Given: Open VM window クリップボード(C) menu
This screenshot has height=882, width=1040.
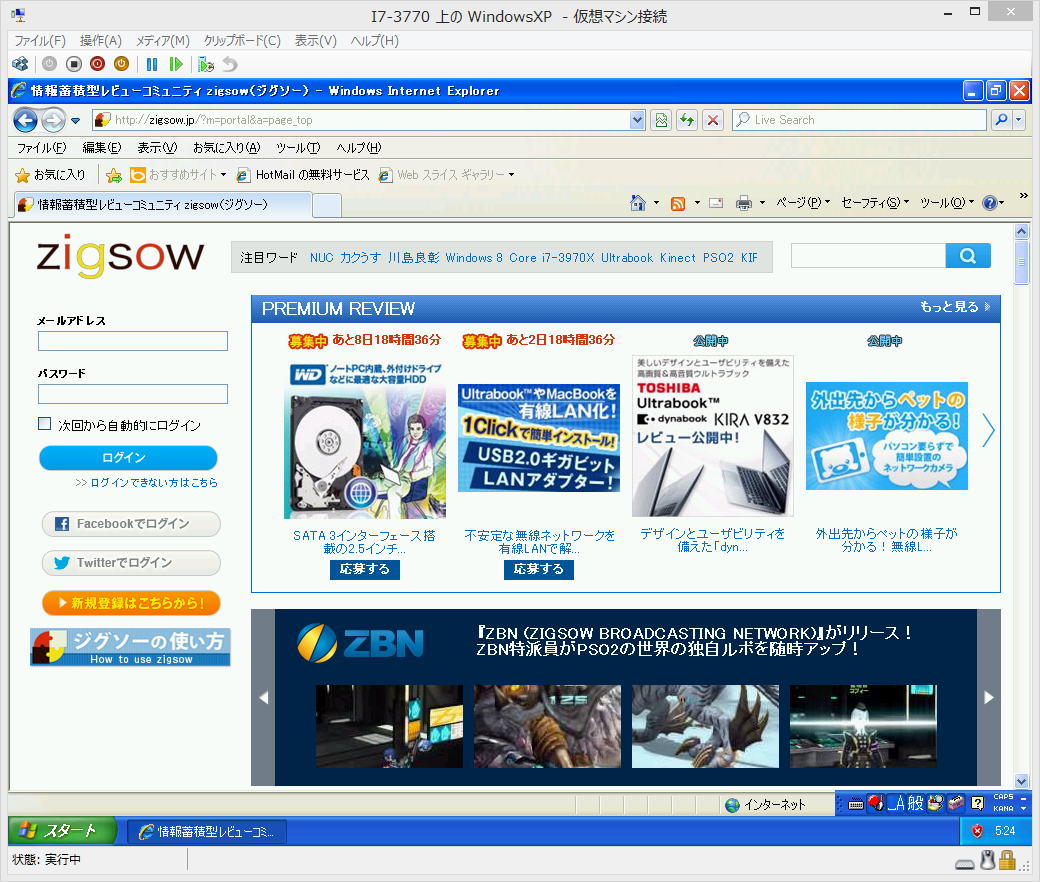Looking at the screenshot, I should [242, 41].
